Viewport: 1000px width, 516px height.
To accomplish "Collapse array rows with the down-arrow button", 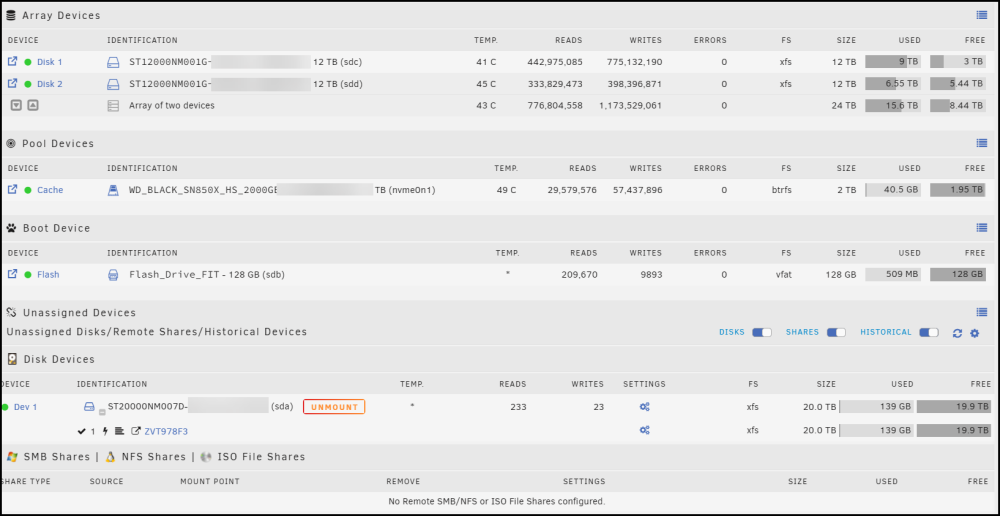I will pyautogui.click(x=17, y=105).
